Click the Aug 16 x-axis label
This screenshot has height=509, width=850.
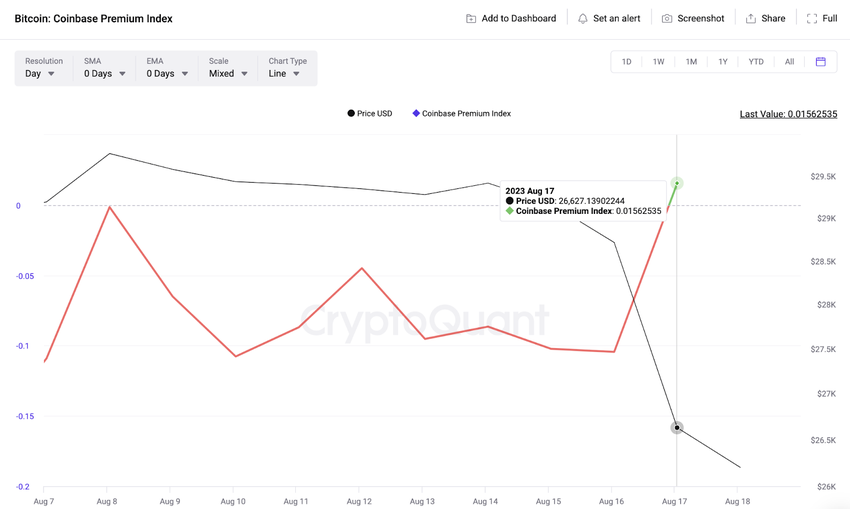tap(611, 501)
